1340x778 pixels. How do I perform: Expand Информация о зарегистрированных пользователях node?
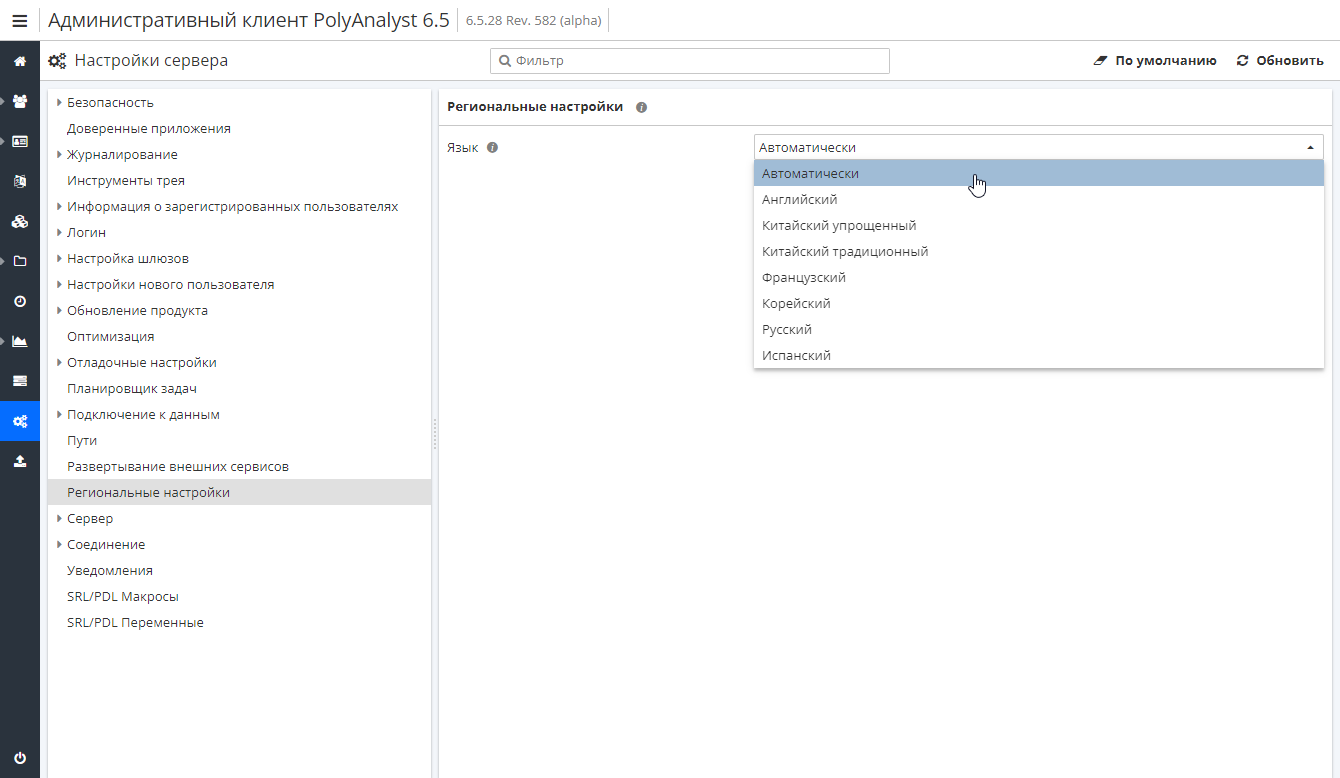tap(59, 206)
